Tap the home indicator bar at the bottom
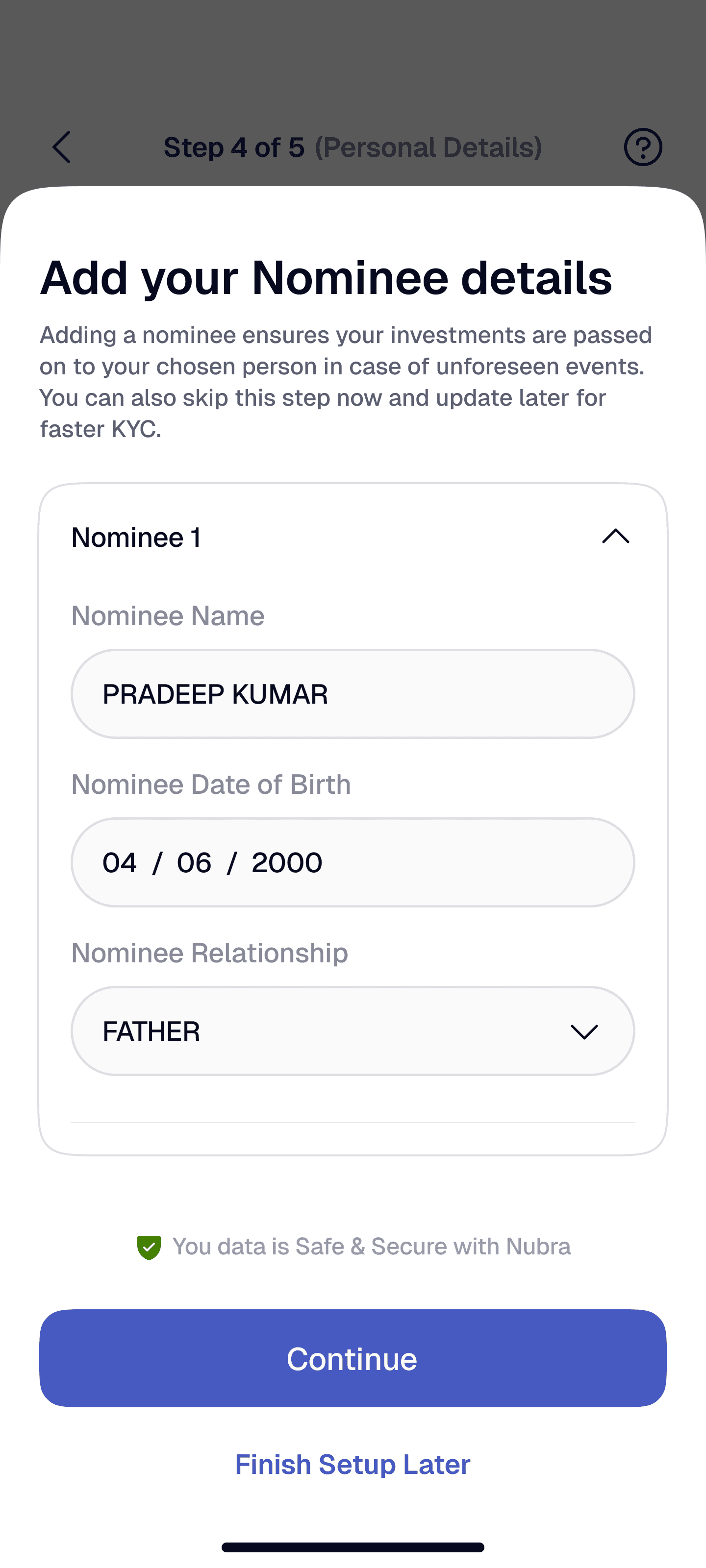This screenshot has height=1568, width=706. pos(353,1547)
